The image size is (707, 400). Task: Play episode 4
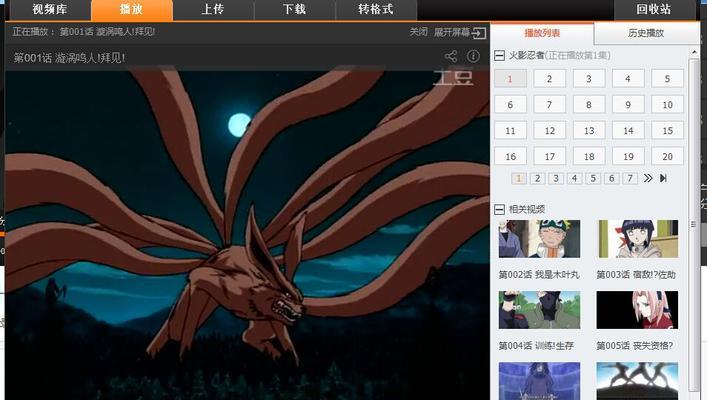[x=628, y=79]
